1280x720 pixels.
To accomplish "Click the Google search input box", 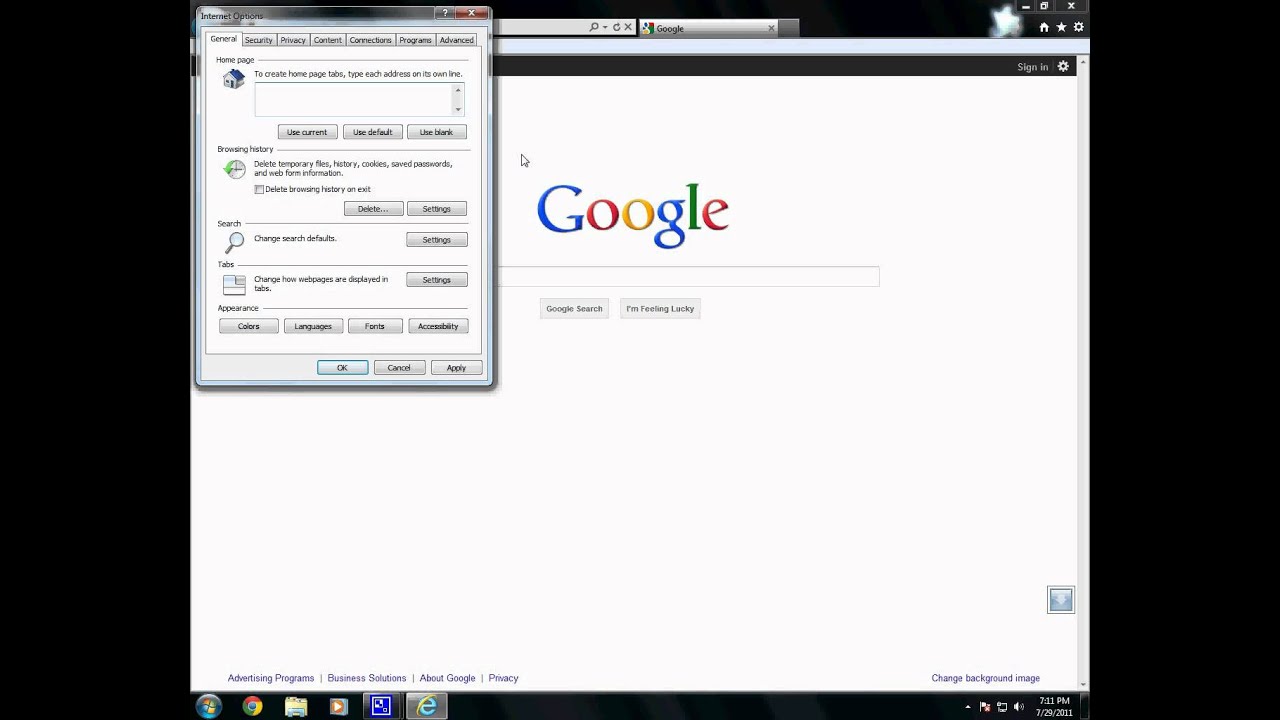I will [x=688, y=277].
